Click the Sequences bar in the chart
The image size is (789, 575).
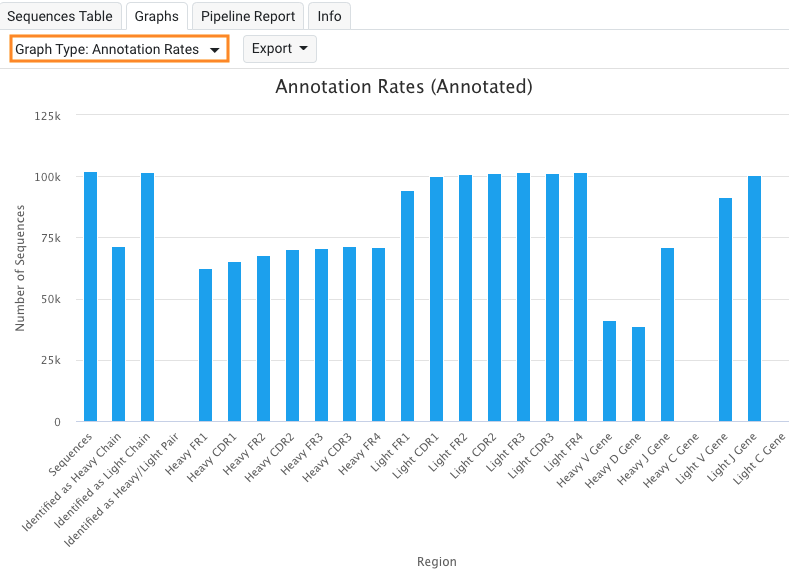pos(91,297)
